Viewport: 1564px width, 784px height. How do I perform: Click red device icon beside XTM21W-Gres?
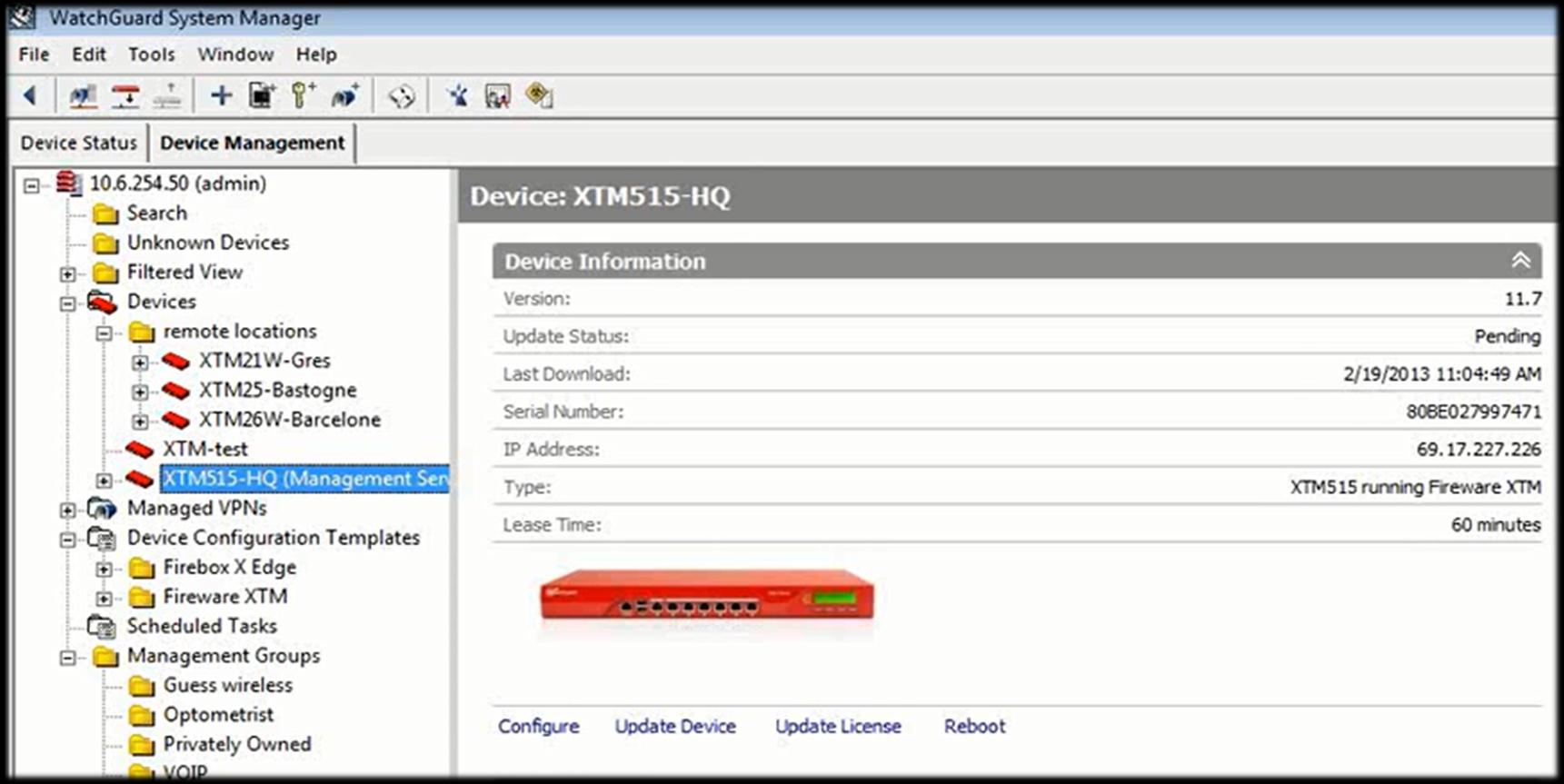(x=175, y=361)
